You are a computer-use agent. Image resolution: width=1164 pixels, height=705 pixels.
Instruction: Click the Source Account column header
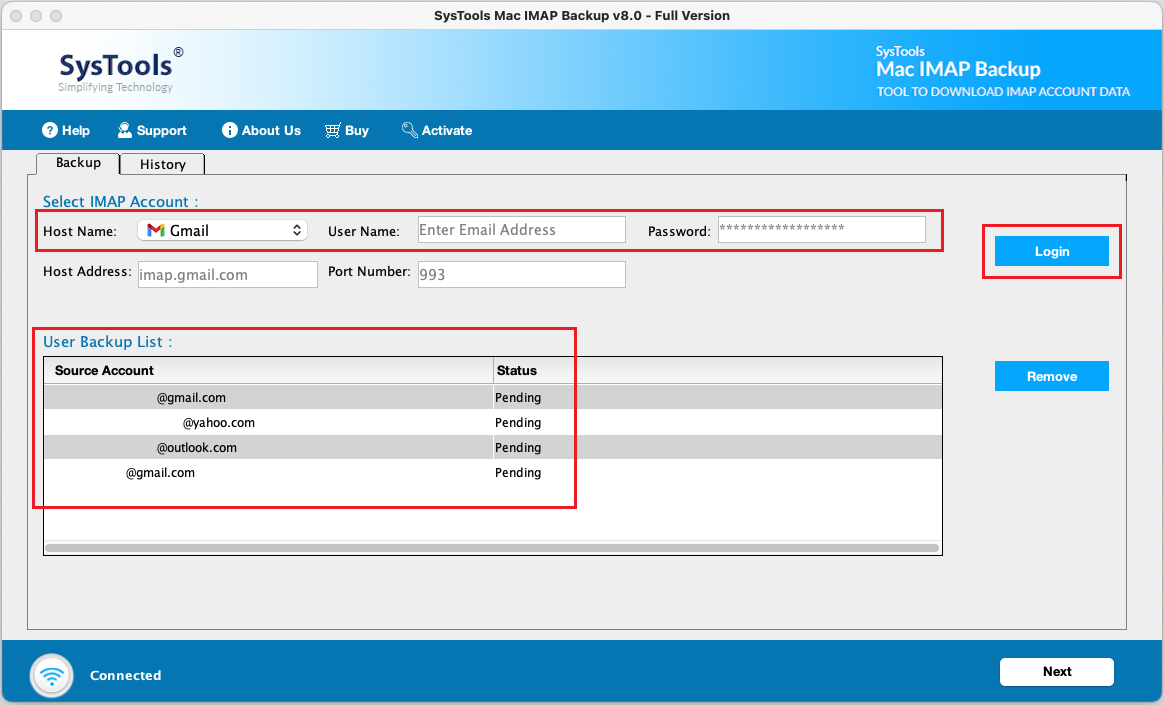[269, 370]
